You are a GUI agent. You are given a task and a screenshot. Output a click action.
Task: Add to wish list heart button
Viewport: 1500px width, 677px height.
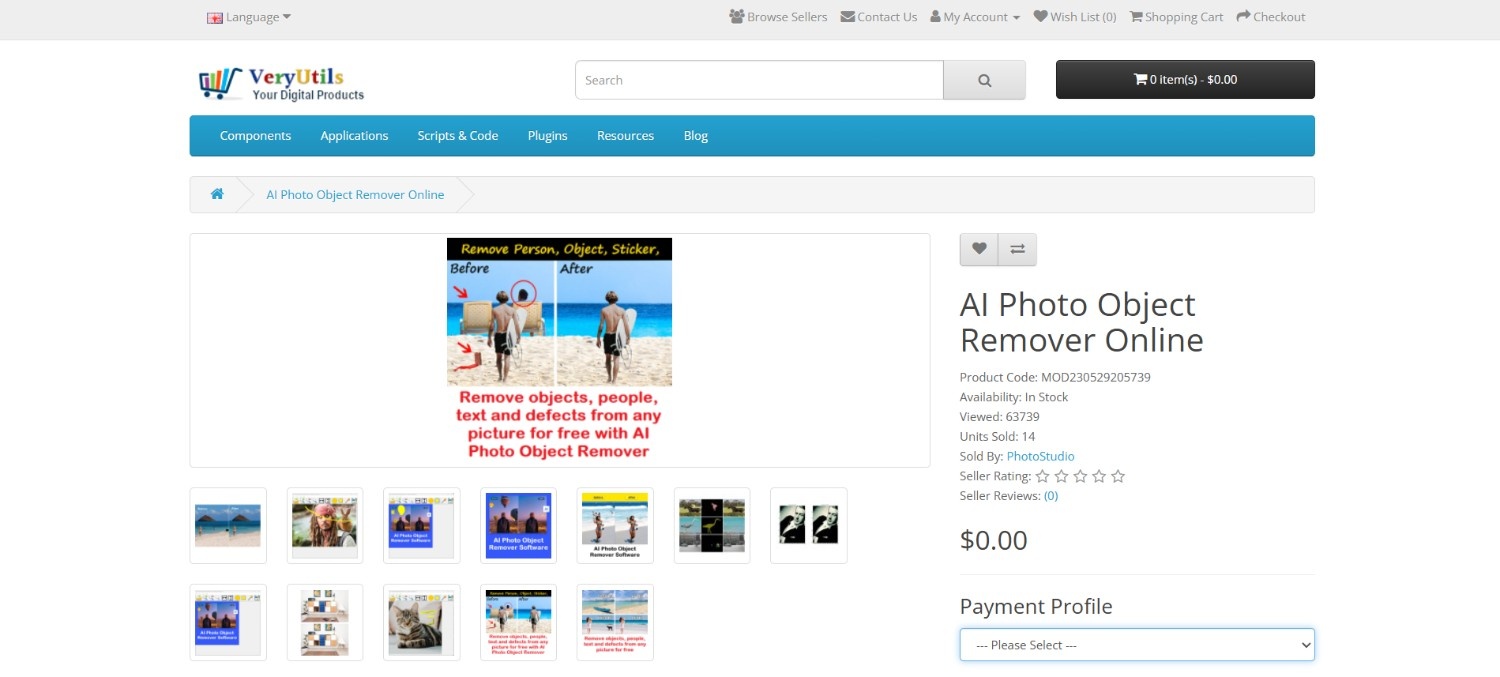(x=979, y=249)
